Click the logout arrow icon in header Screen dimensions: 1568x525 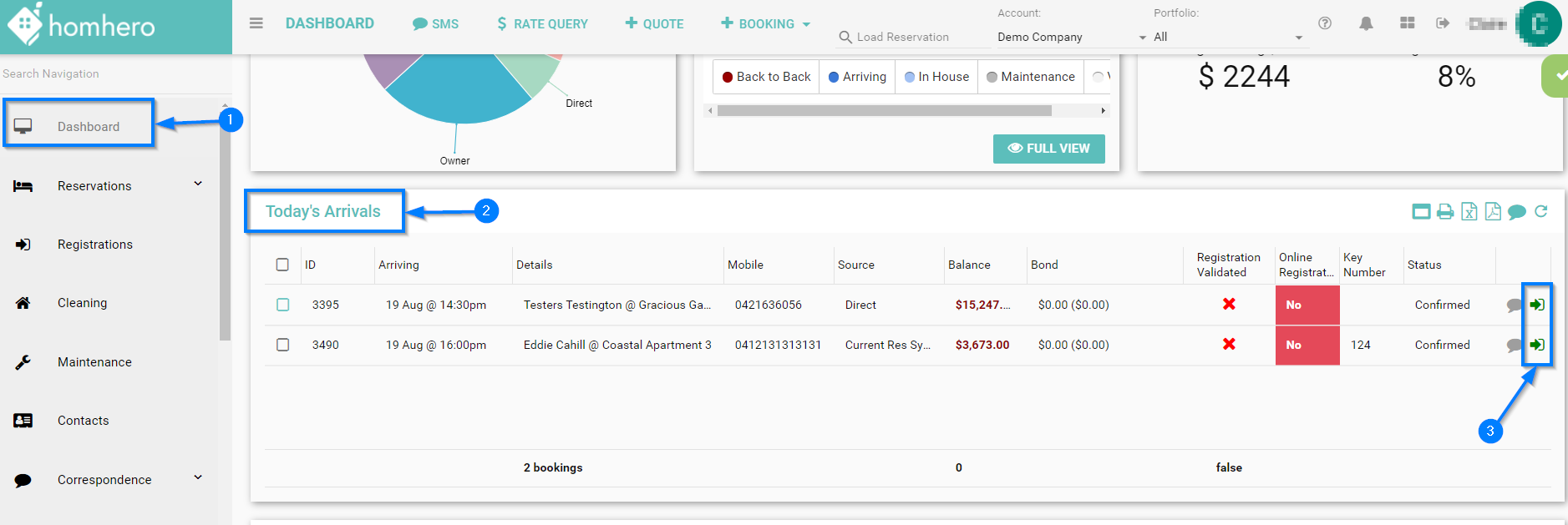1443,23
